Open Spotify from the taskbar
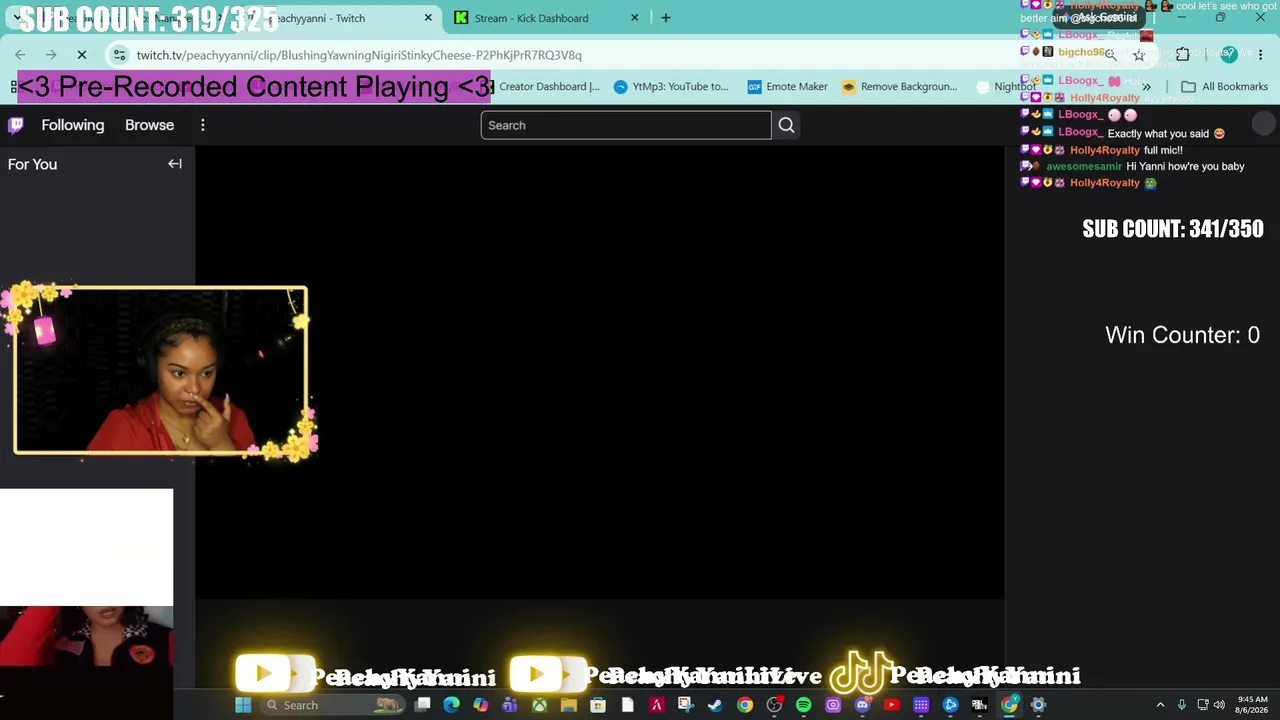This screenshot has height=720, width=1280. click(x=803, y=705)
